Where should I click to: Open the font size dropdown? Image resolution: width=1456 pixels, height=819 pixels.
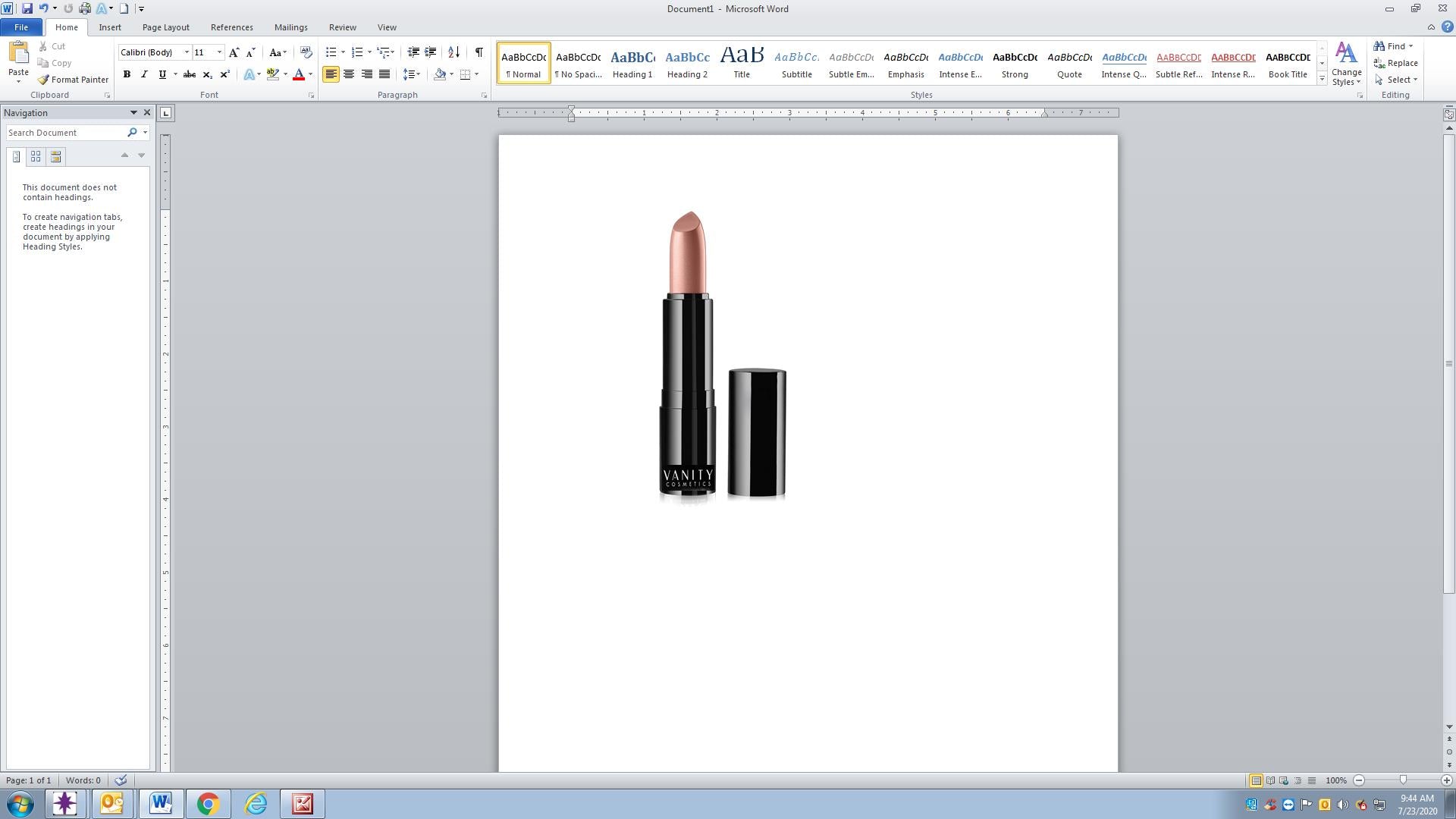coord(220,52)
